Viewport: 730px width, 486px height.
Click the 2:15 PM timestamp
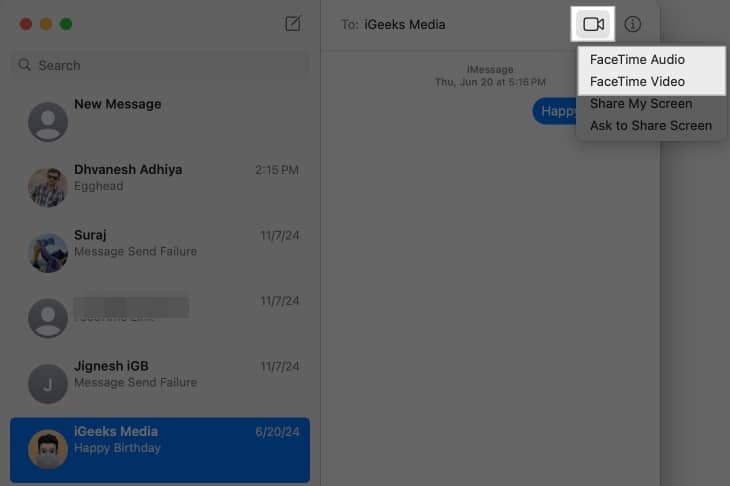pos(277,170)
